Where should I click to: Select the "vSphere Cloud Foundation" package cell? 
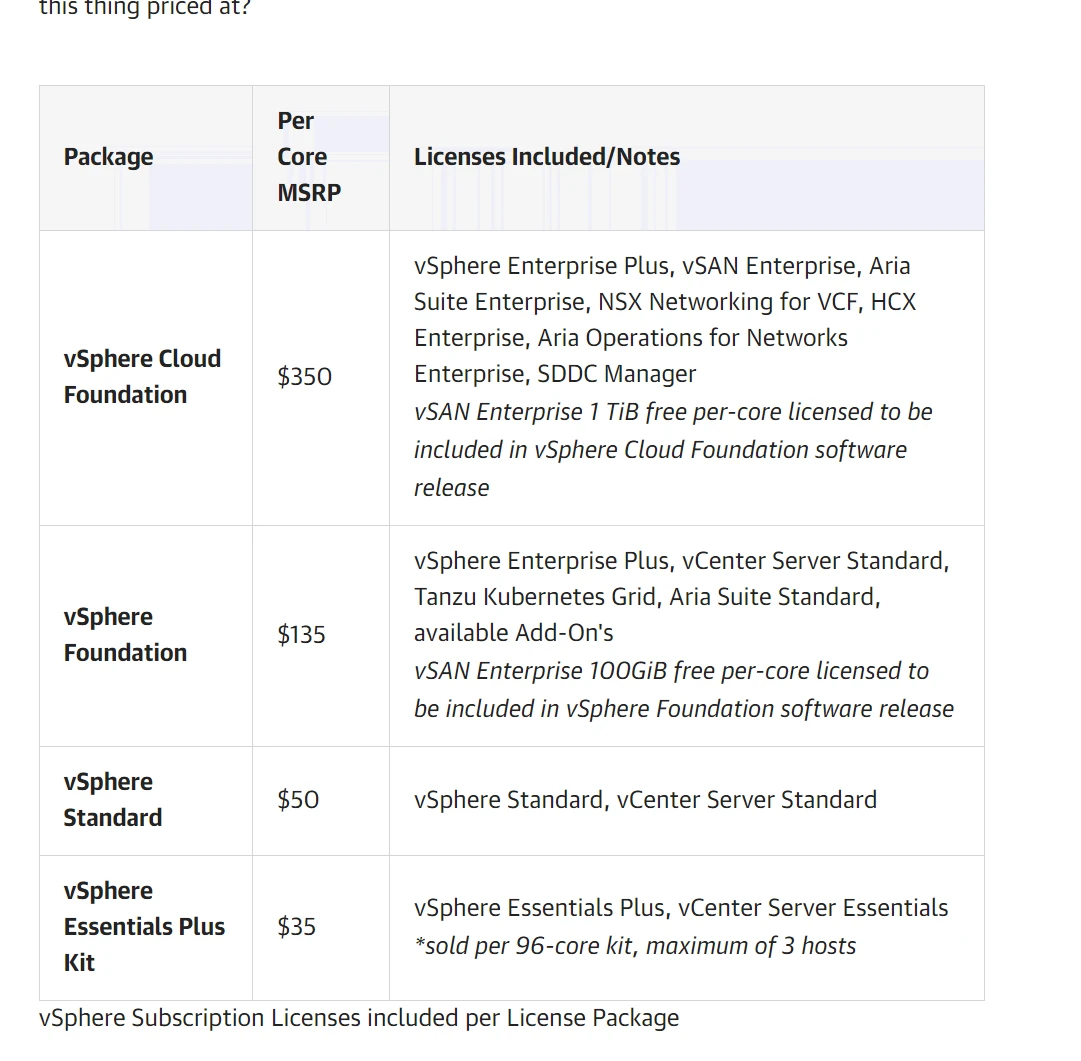click(142, 377)
